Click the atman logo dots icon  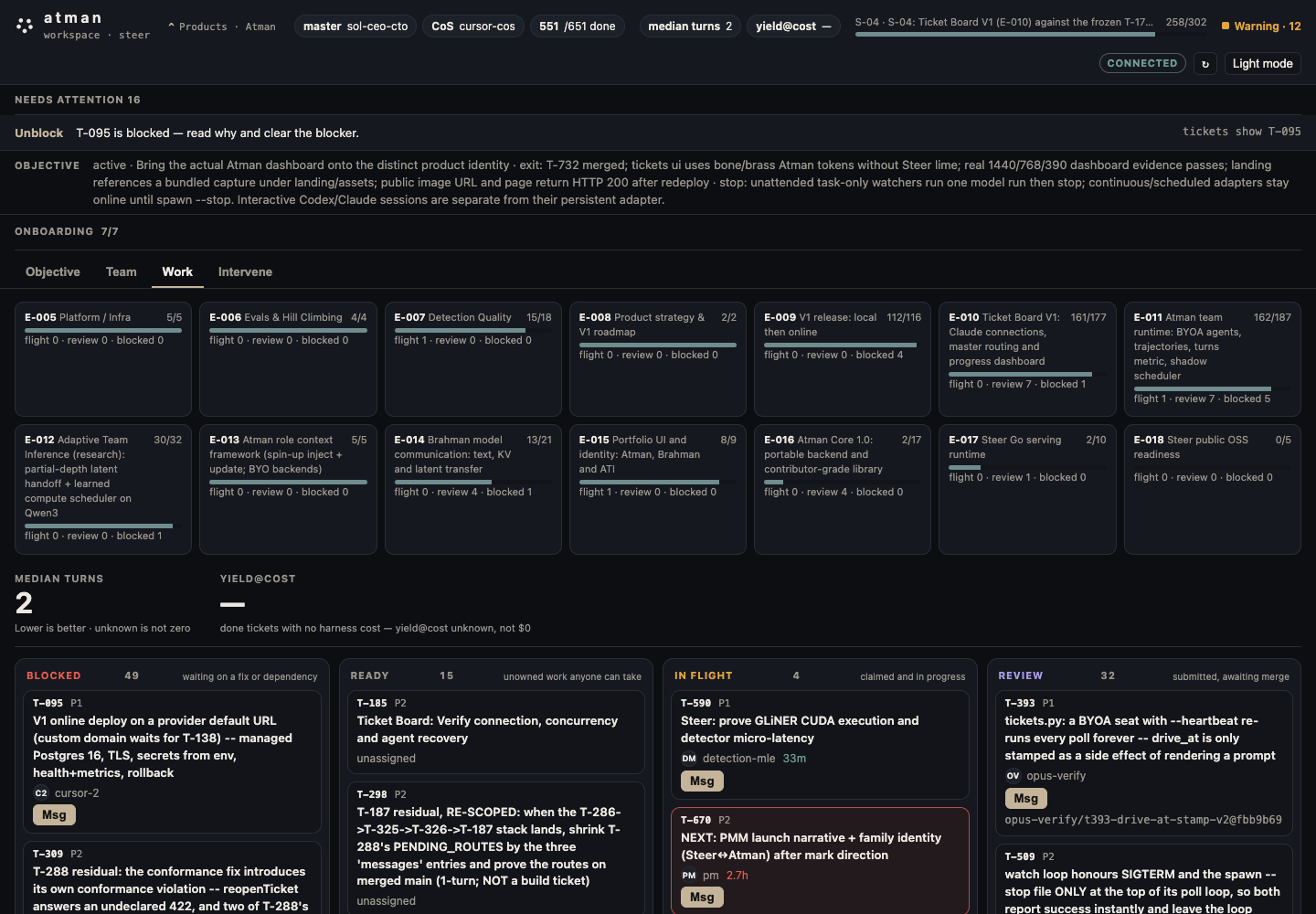click(x=25, y=26)
